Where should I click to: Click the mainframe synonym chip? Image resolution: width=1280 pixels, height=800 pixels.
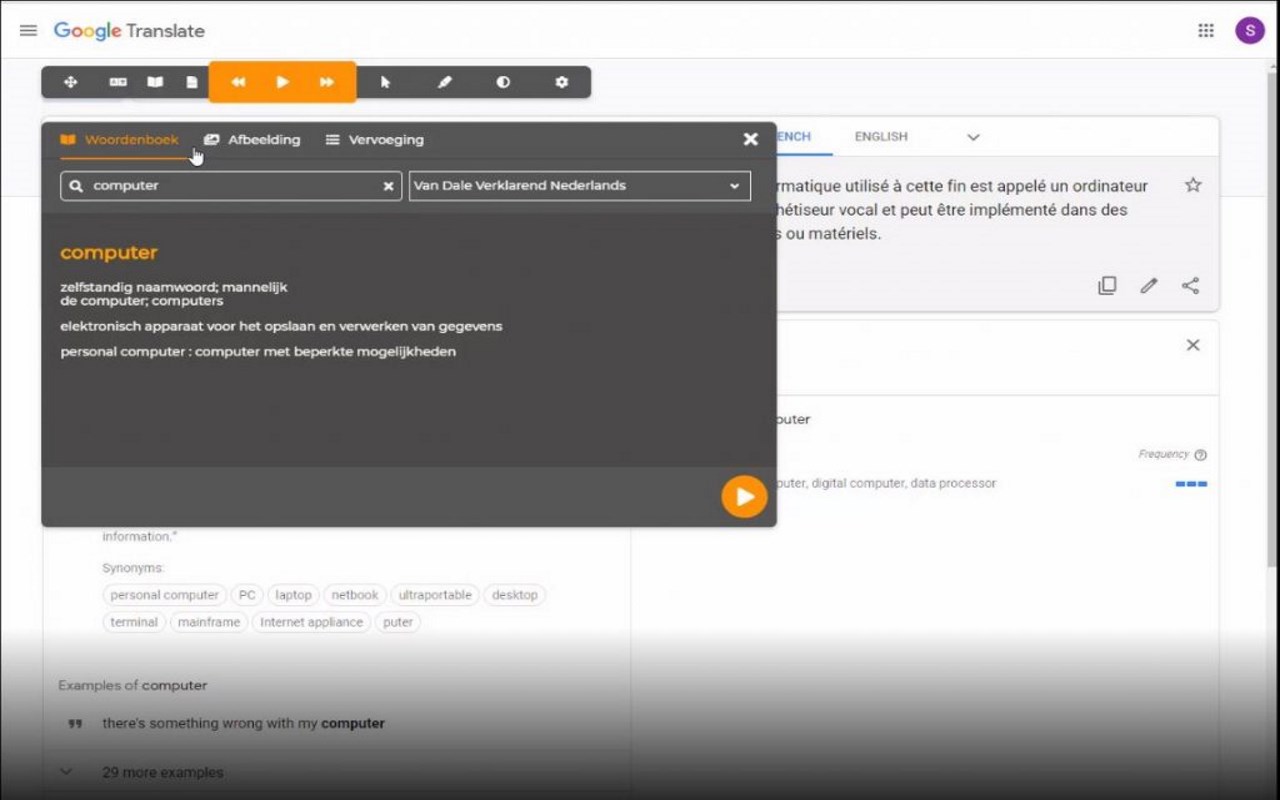[209, 622]
